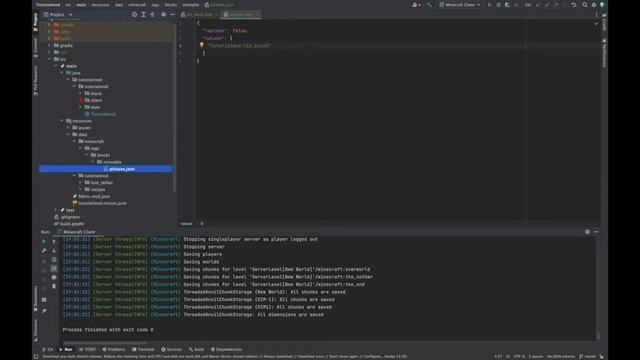
Task: Rerun Minecraft Client from the Run panel
Action: (x=44, y=242)
